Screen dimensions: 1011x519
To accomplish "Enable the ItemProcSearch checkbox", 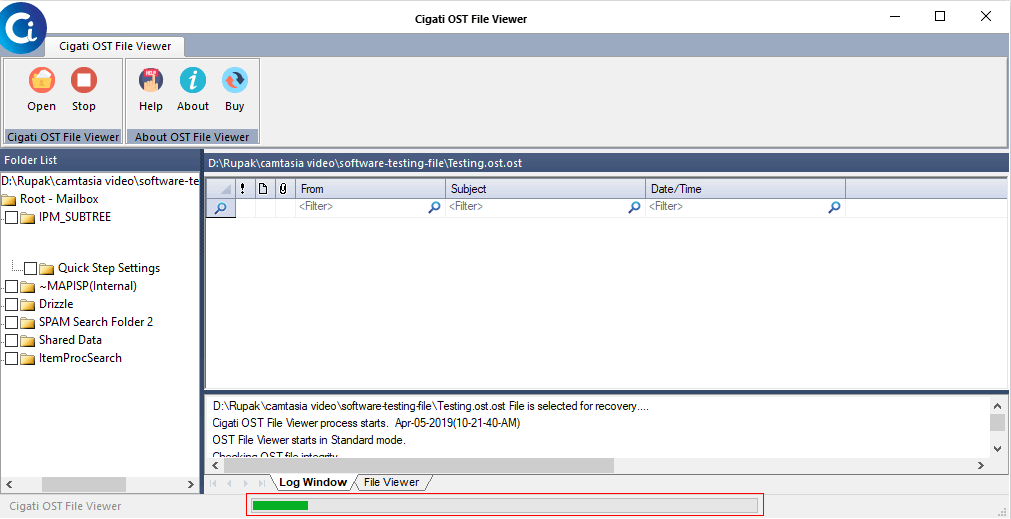I will pos(12,358).
